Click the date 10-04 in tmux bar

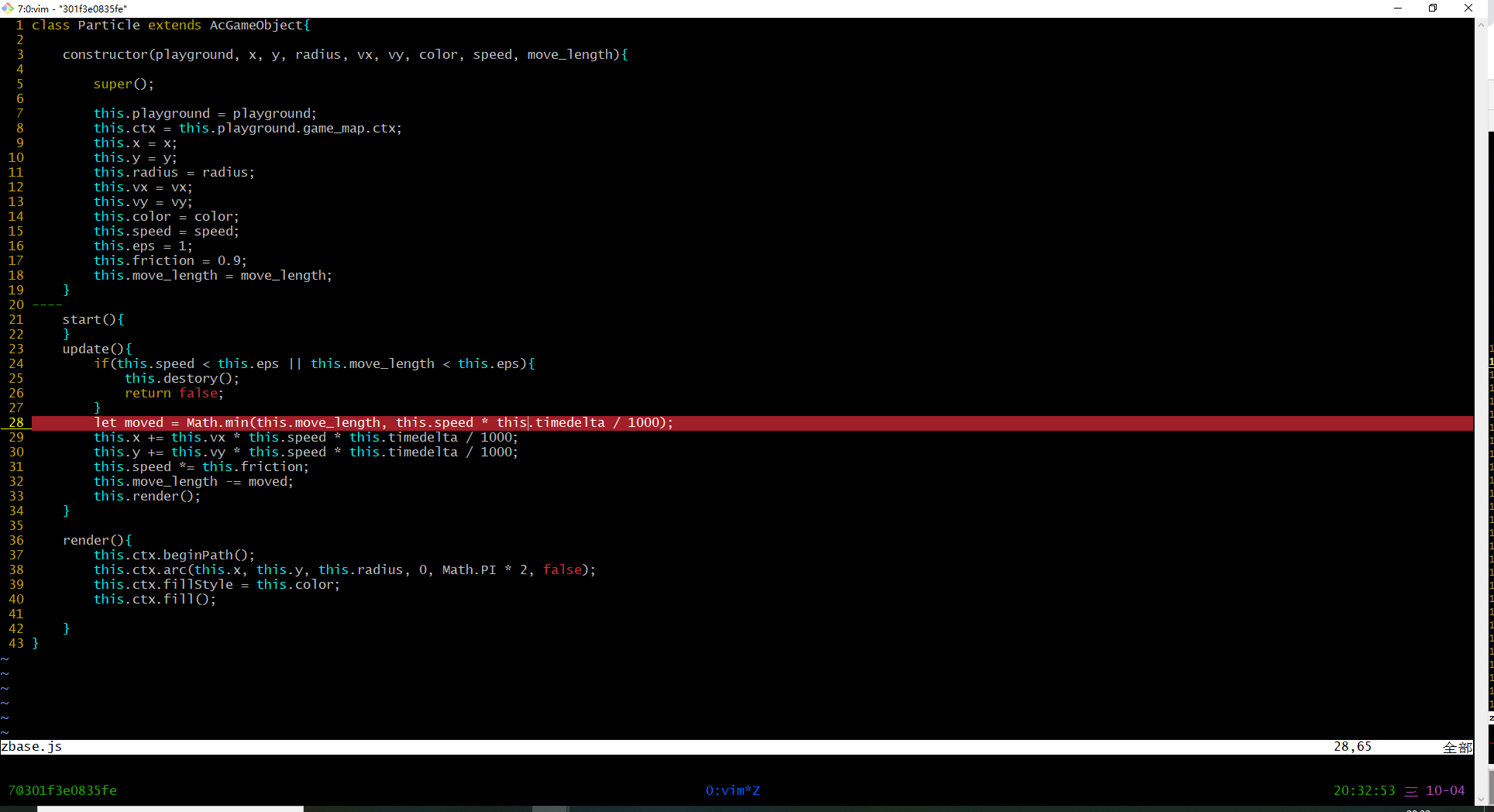tap(1445, 790)
